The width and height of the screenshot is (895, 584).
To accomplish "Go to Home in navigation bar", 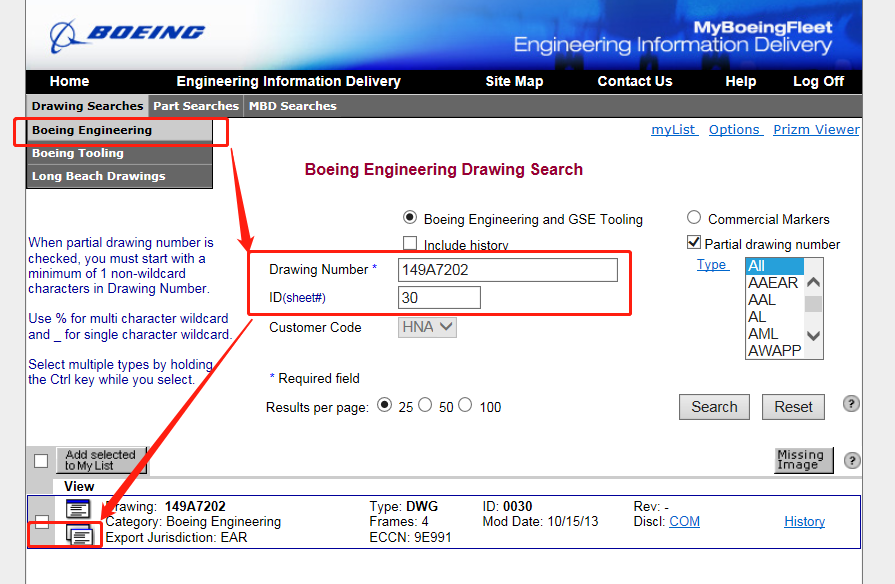I will 69,82.
